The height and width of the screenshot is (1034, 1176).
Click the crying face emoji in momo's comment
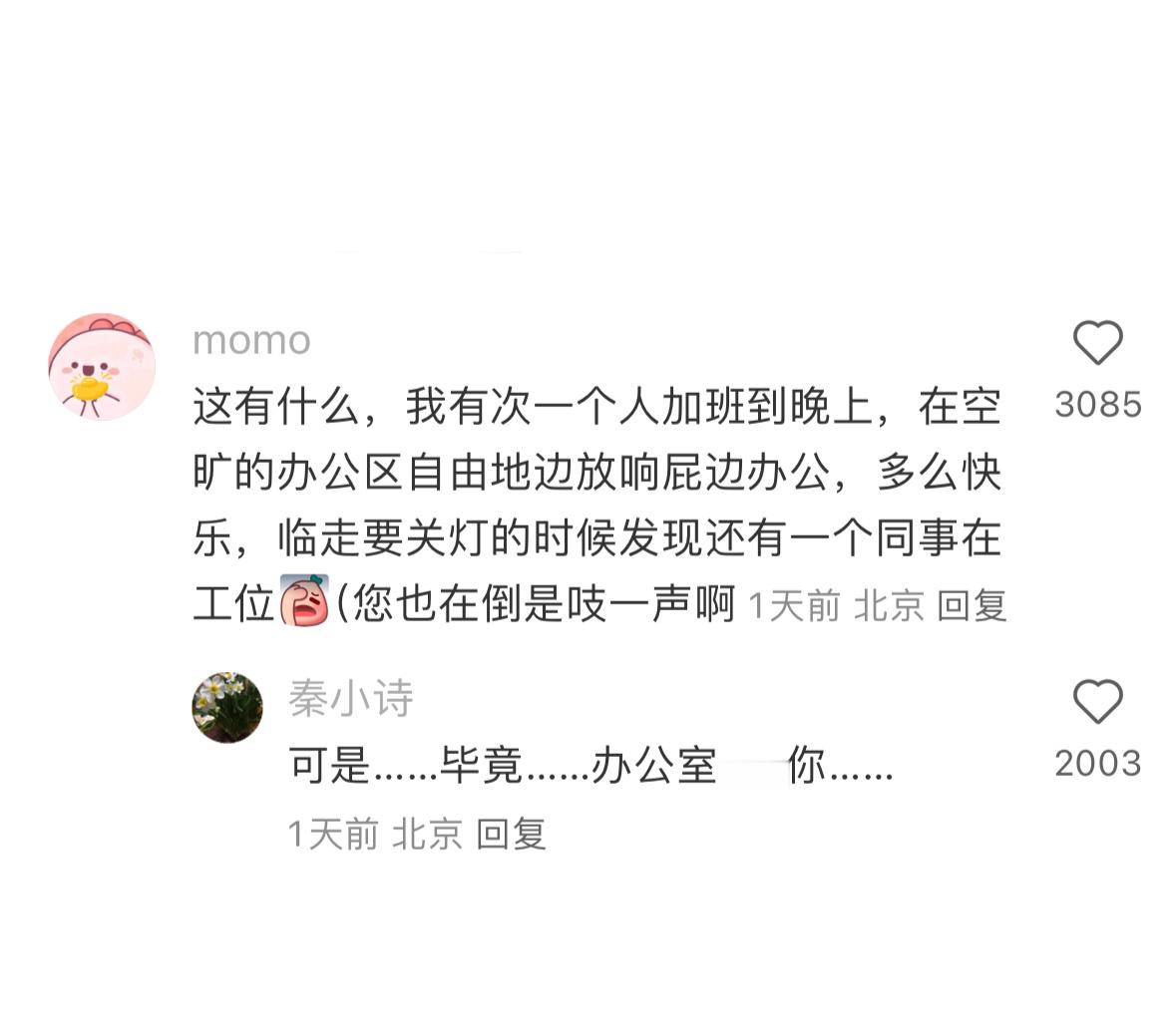304,600
